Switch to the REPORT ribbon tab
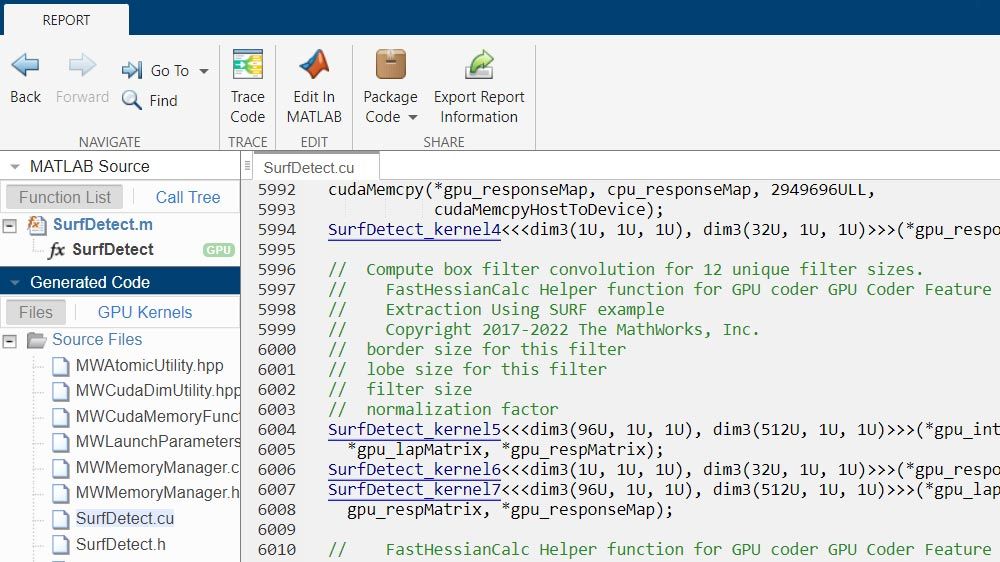This screenshot has height=562, width=1000. tap(66, 20)
